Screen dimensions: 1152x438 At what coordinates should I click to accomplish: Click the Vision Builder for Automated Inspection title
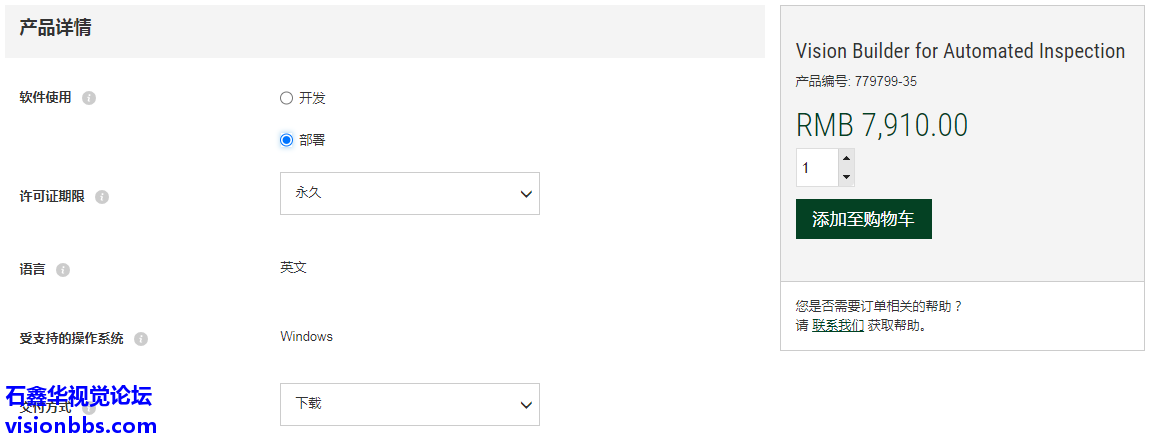click(960, 51)
